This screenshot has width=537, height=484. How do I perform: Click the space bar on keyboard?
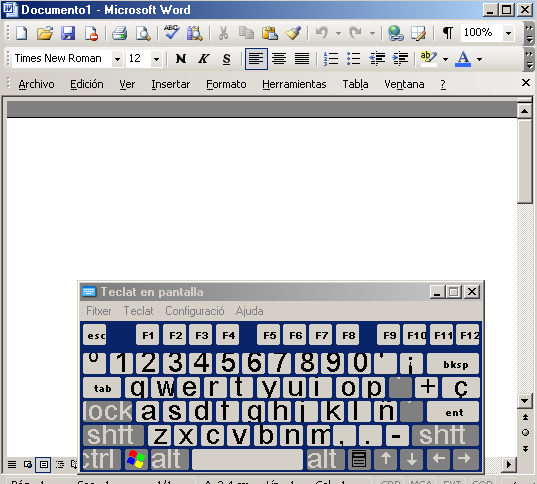pyautogui.click(x=247, y=459)
